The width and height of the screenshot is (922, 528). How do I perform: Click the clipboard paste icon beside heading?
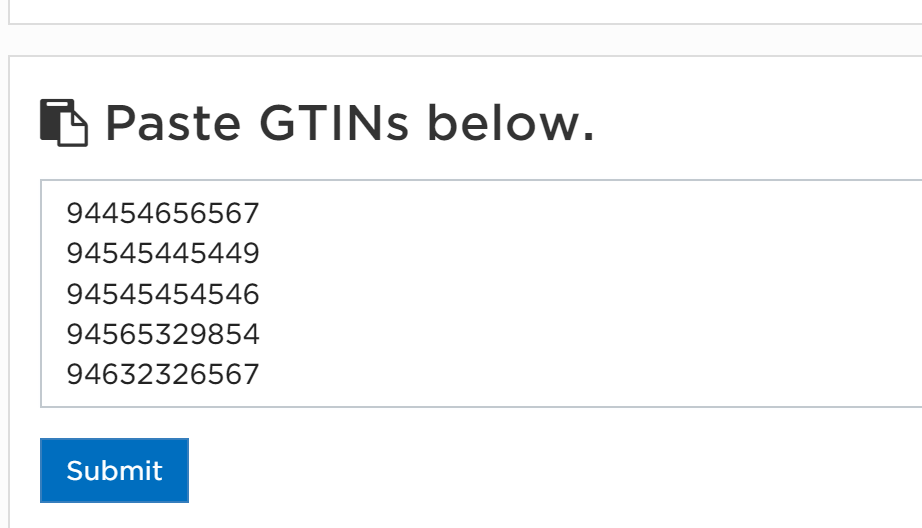click(64, 122)
